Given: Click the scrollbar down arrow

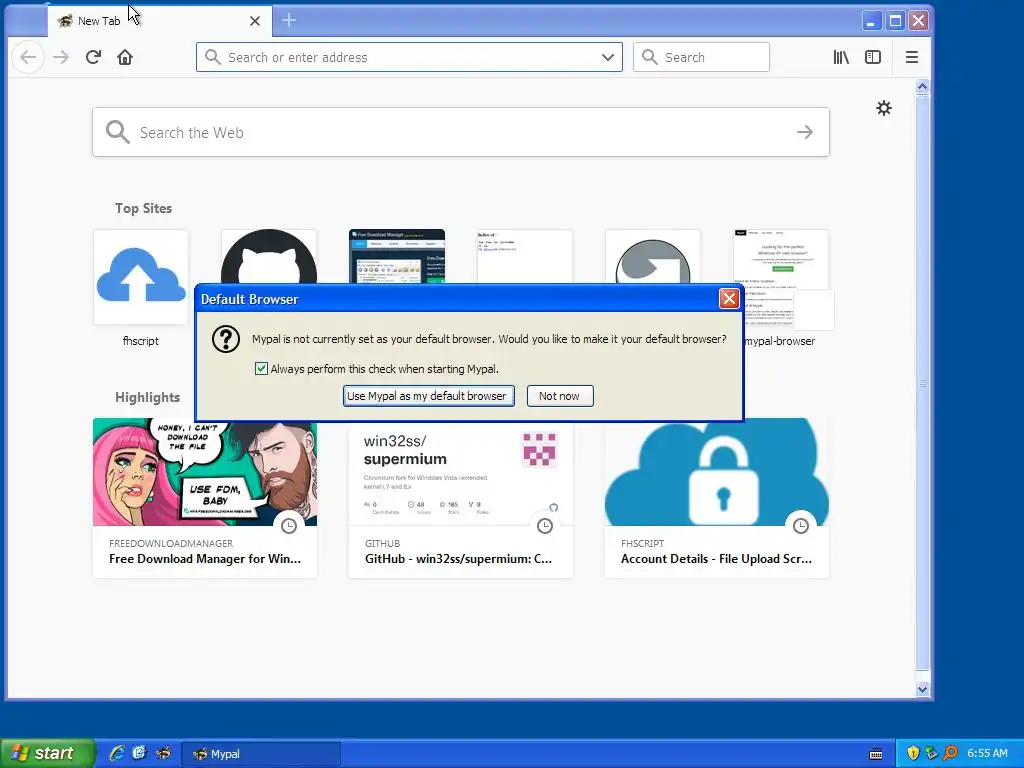Looking at the screenshot, I should click(x=922, y=689).
